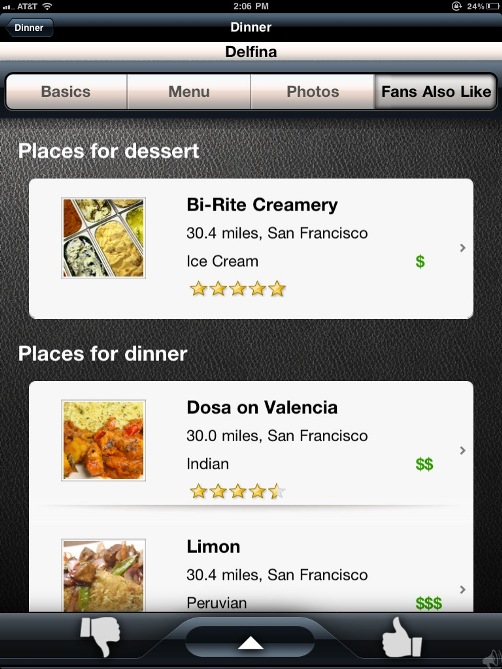
Task: Tap the Dosa on Valencia food thumbnail
Action: point(103,440)
